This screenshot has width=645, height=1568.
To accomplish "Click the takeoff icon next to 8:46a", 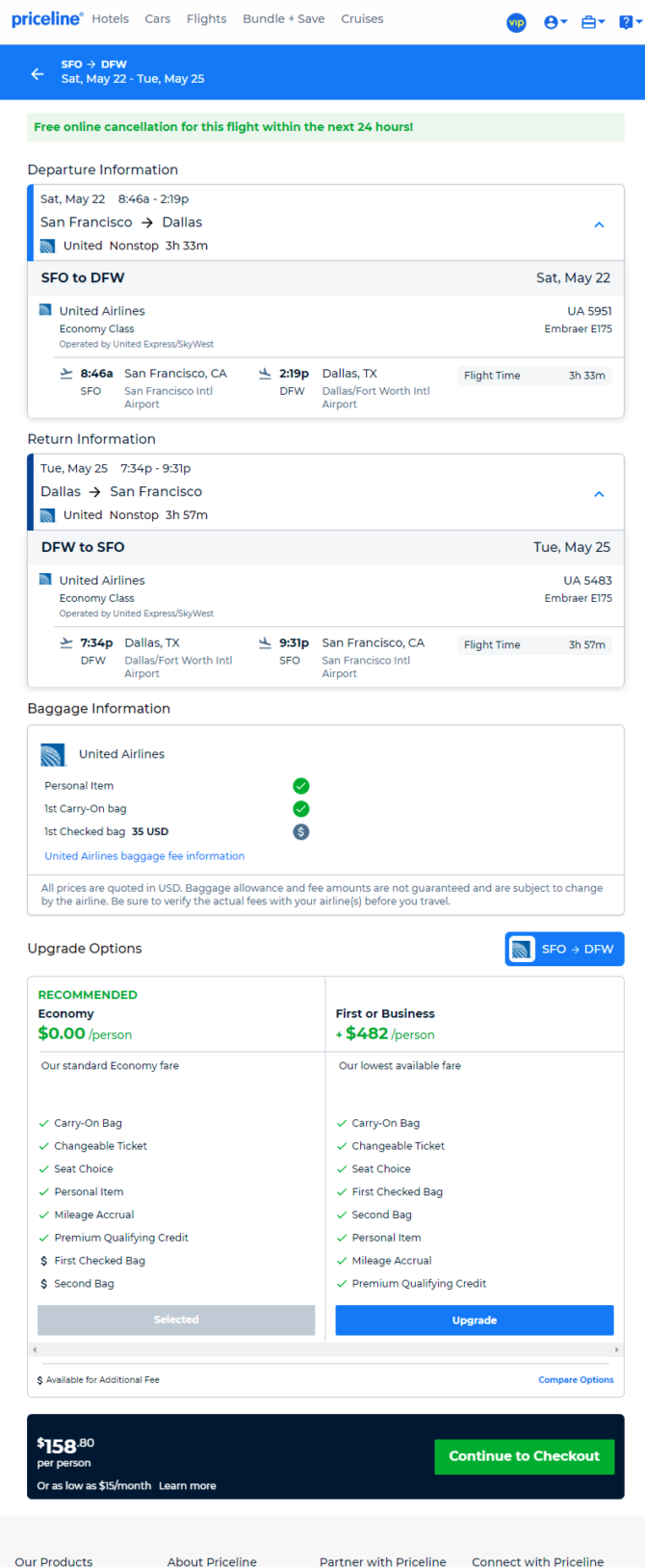I will coord(66,374).
